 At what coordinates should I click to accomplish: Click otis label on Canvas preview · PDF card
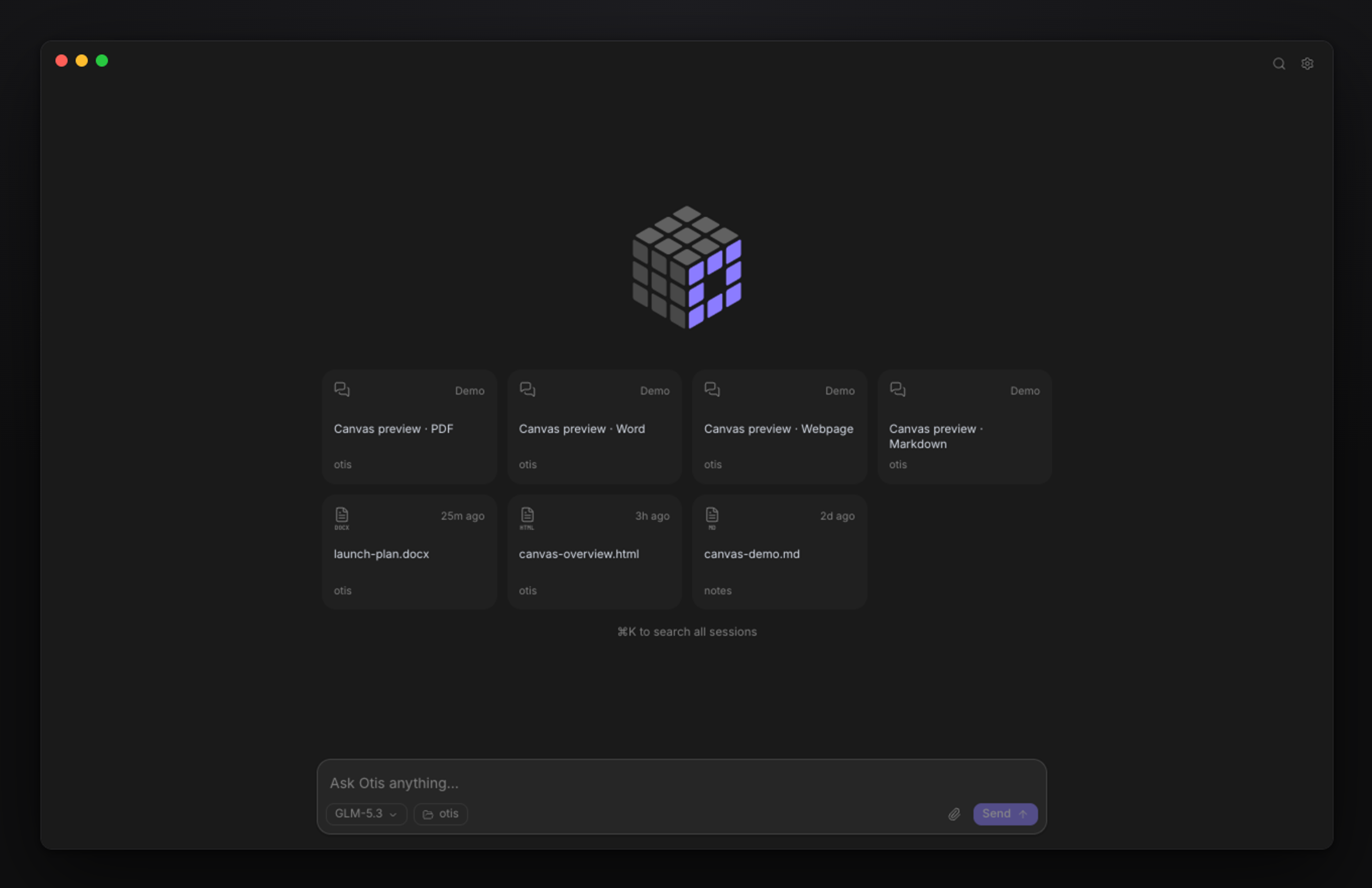click(x=342, y=464)
